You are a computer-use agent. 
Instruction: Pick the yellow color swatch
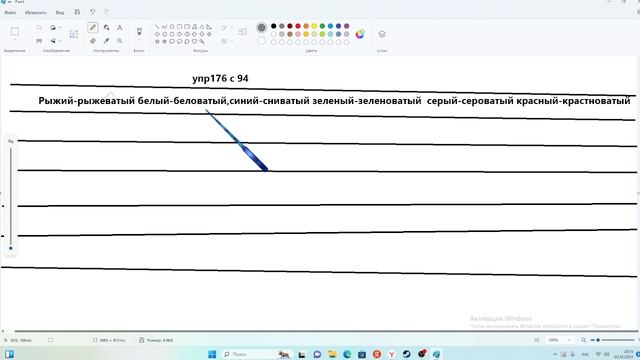tap(314, 26)
